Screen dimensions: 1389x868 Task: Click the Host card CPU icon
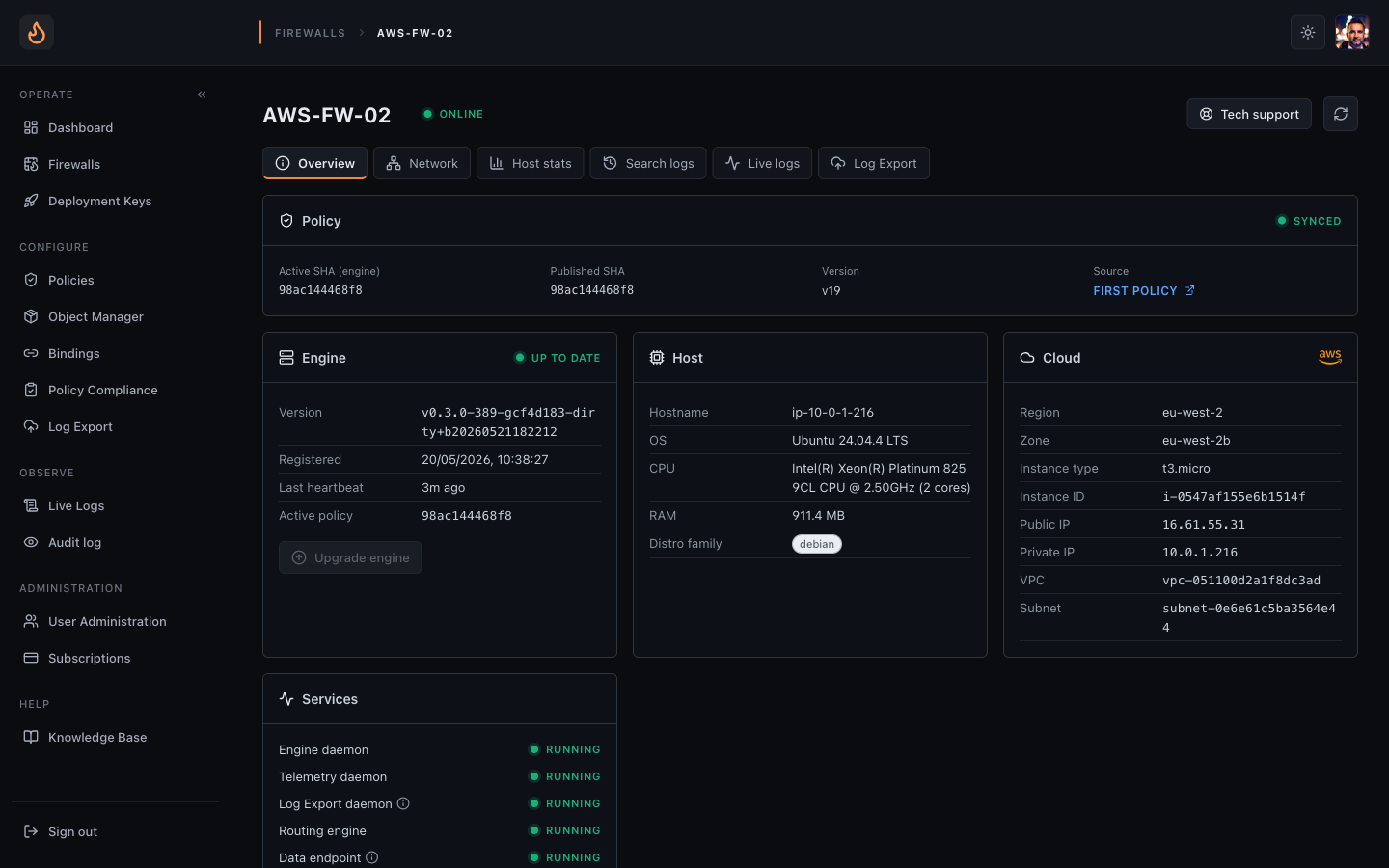pyautogui.click(x=657, y=358)
